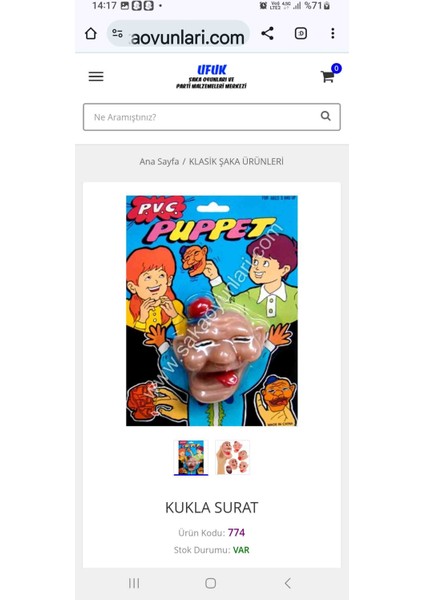Select the first packaged puppet thumbnail
The image size is (424, 600).
[191, 458]
